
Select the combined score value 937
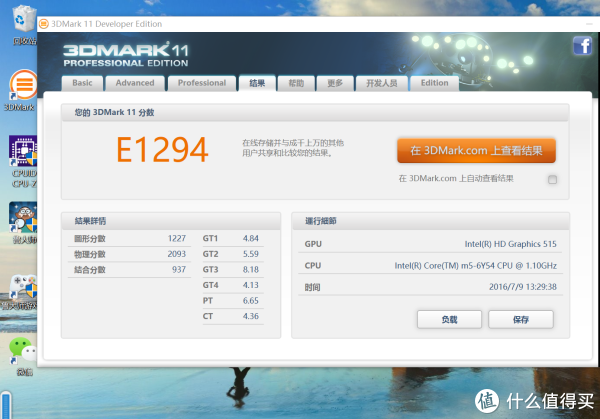[x=179, y=270]
